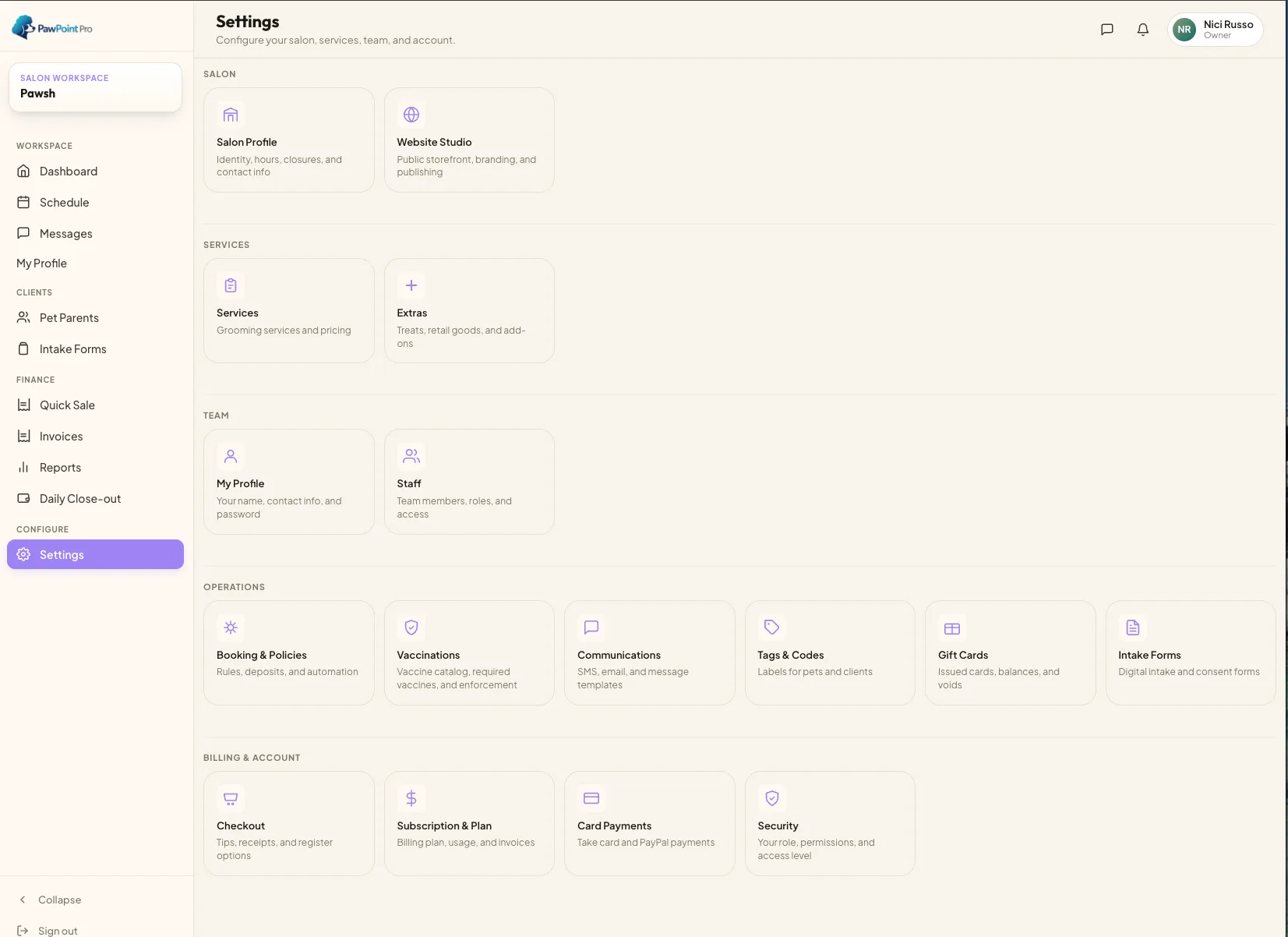
Task: Open the Pawsh salon workspace switcher
Action: pos(95,87)
